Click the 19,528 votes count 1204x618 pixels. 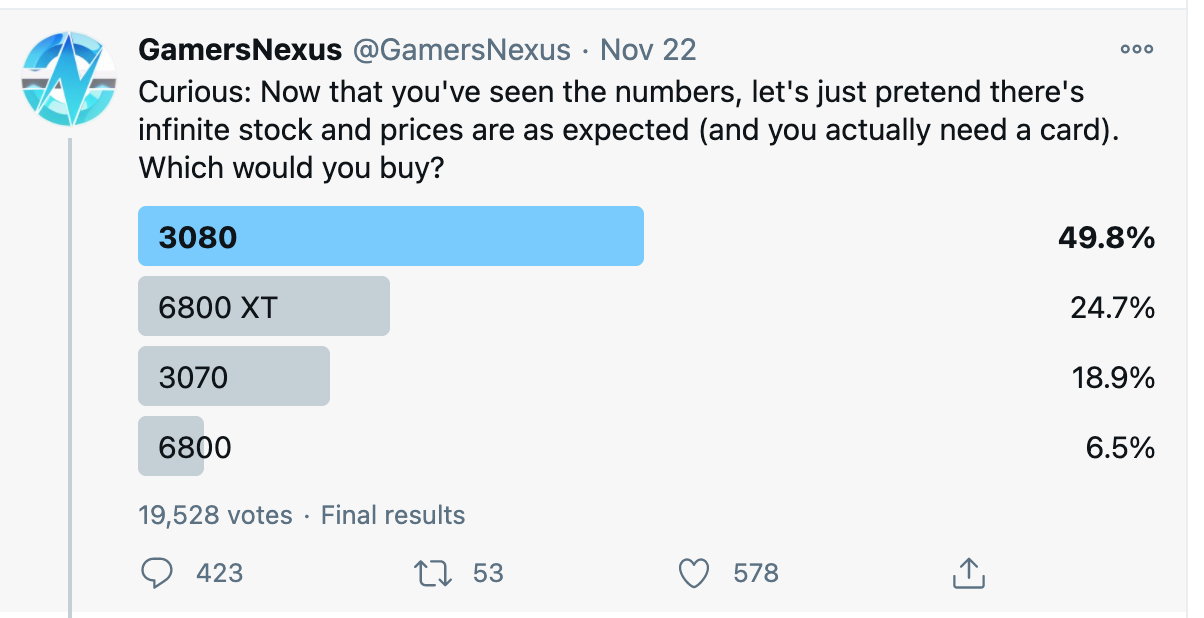click(x=216, y=515)
